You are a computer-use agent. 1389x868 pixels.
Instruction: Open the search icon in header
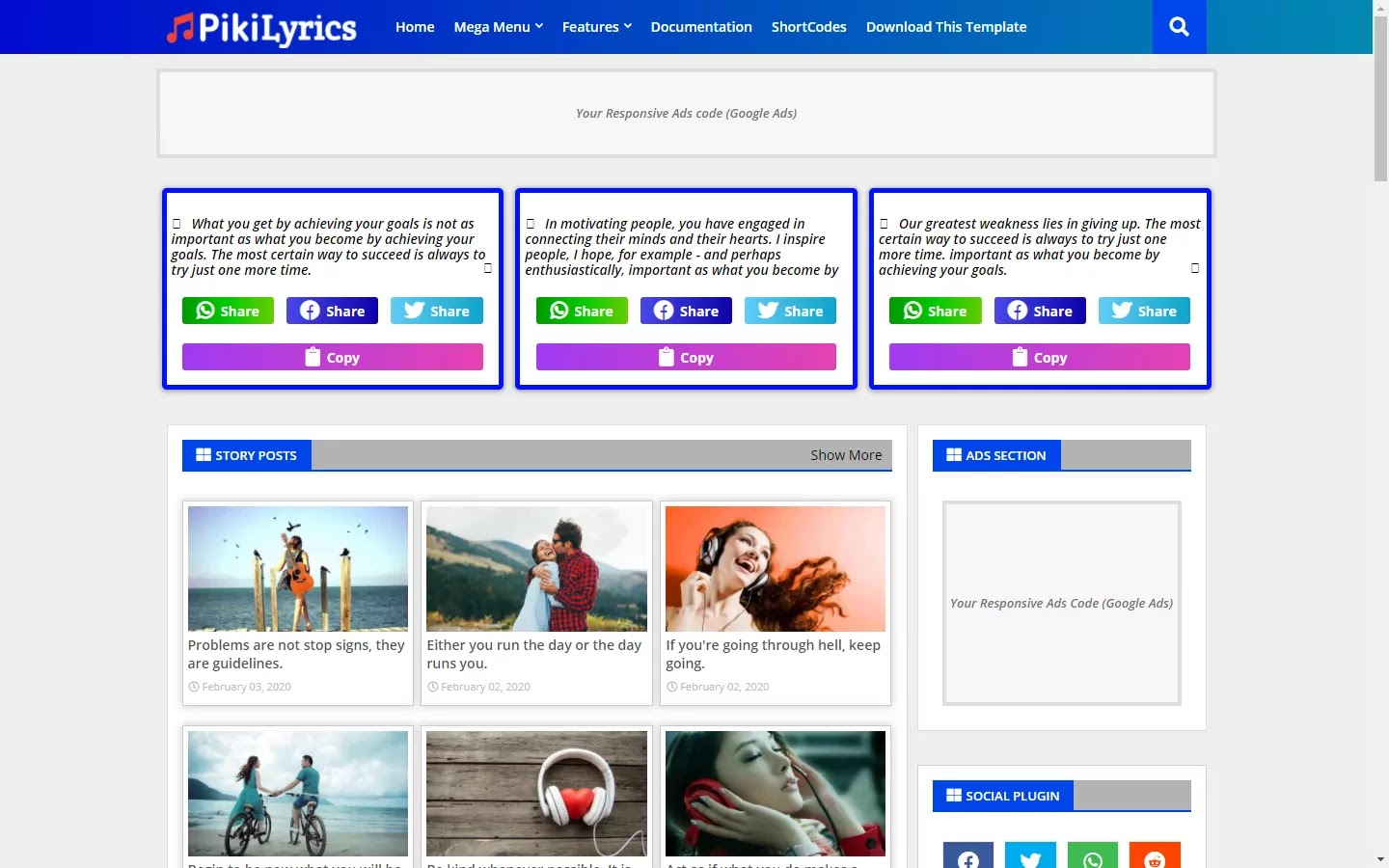tap(1179, 27)
